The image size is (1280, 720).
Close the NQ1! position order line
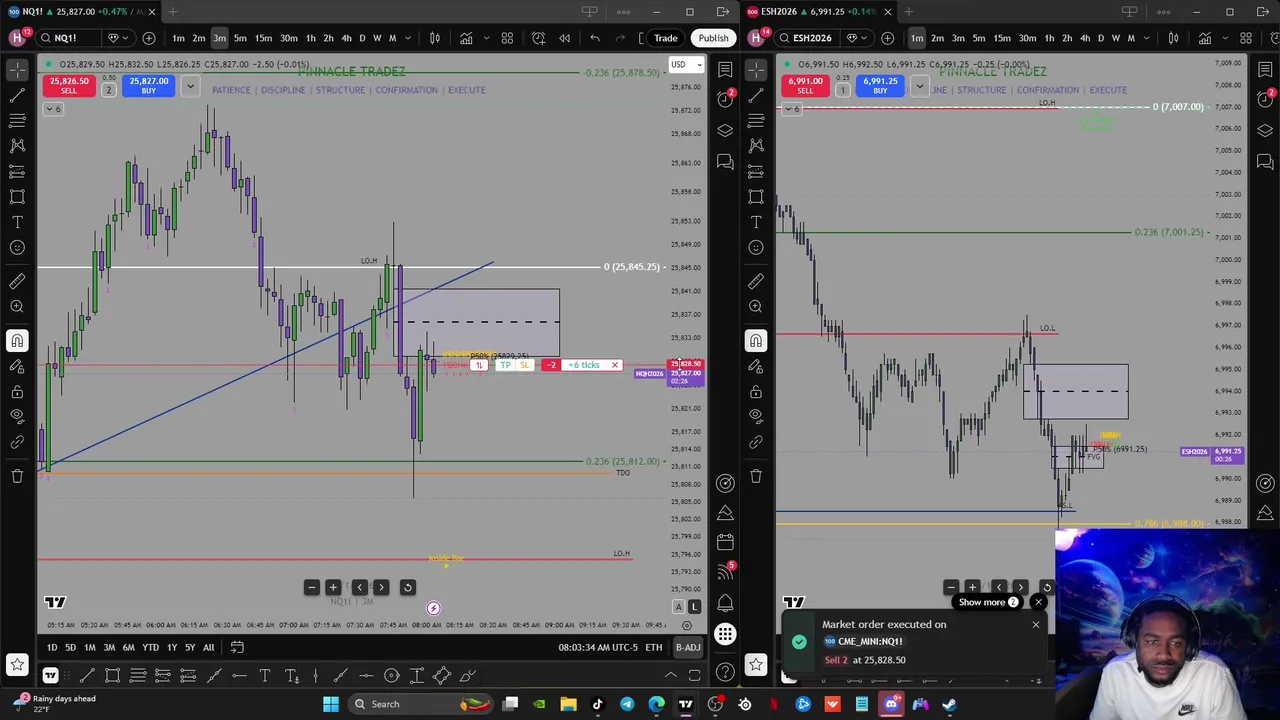pyautogui.click(x=615, y=366)
